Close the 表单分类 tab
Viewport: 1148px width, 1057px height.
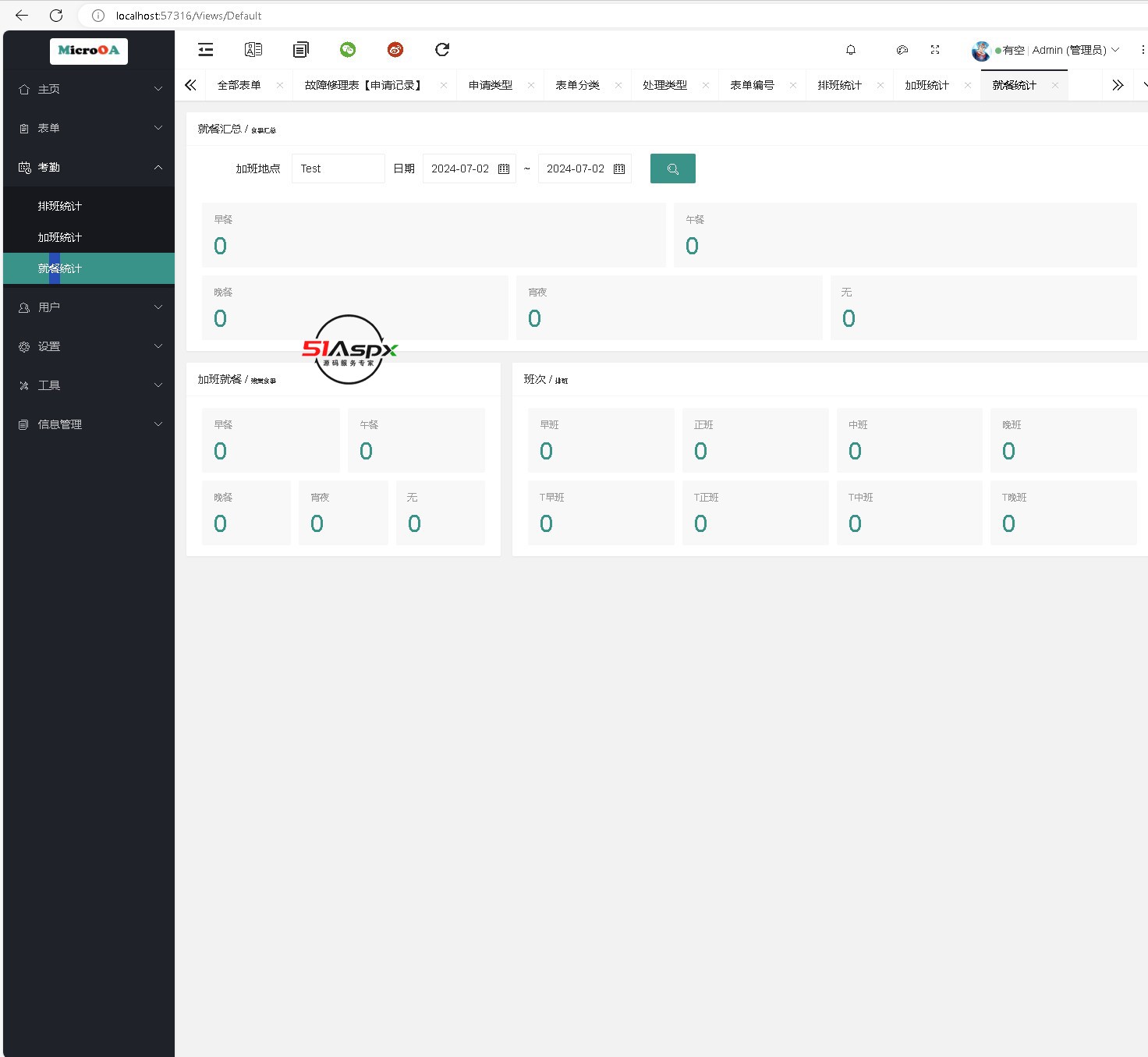pos(618,85)
